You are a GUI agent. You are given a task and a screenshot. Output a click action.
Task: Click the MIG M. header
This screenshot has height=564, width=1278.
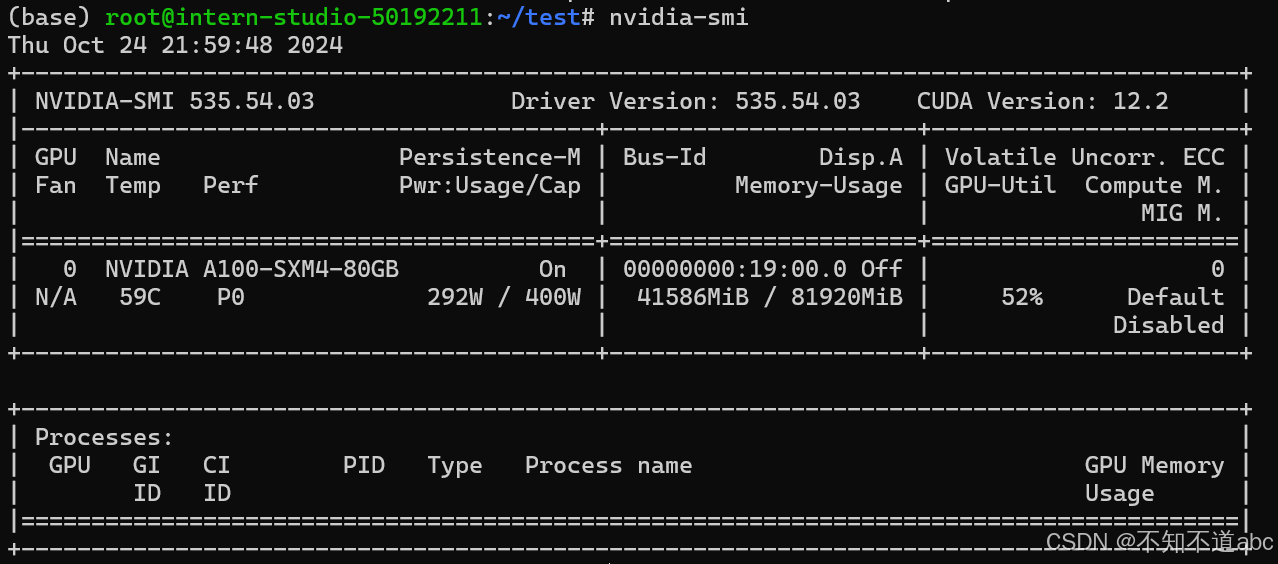1182,213
